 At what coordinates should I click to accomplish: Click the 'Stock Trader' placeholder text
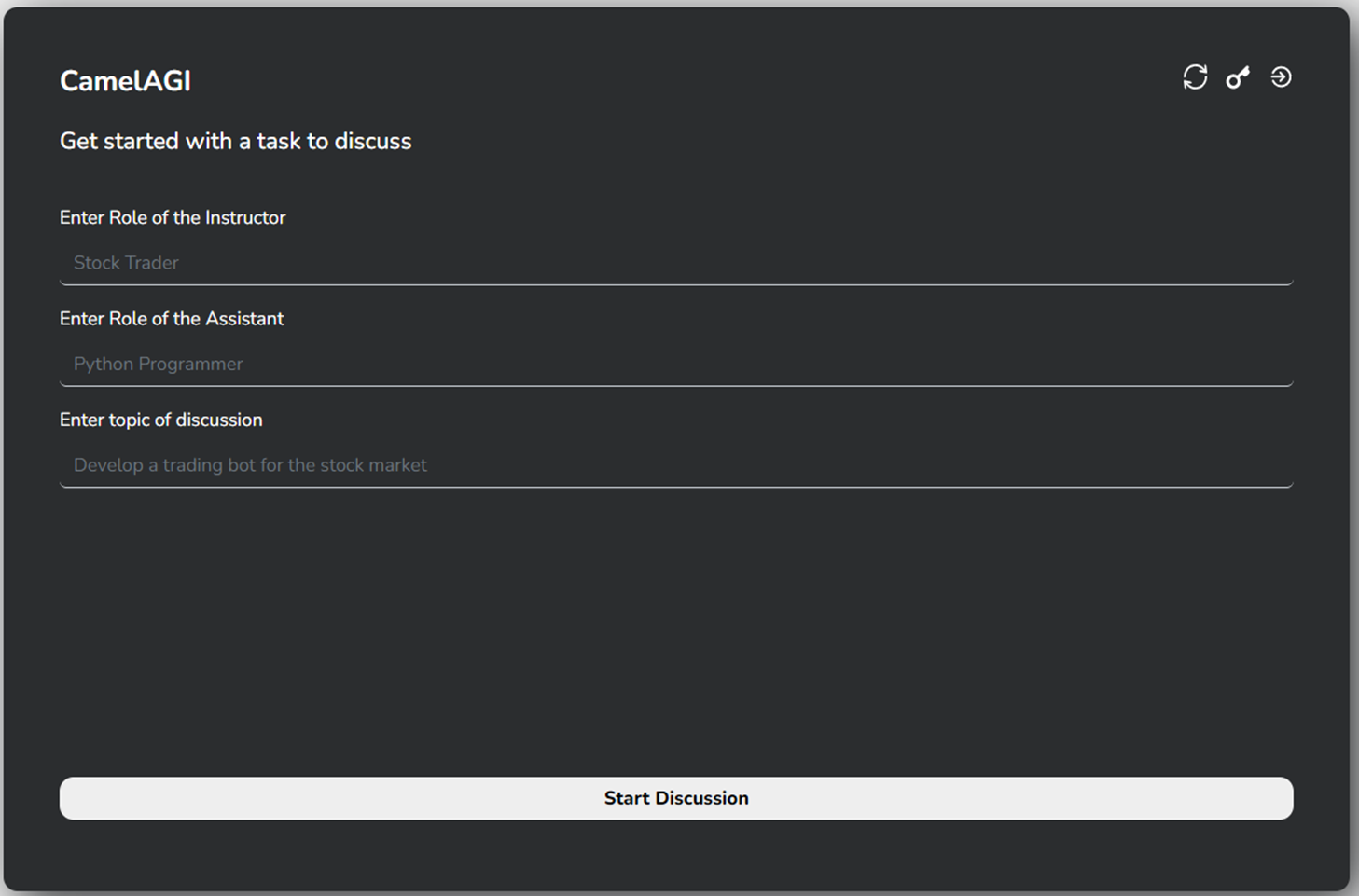tap(126, 263)
